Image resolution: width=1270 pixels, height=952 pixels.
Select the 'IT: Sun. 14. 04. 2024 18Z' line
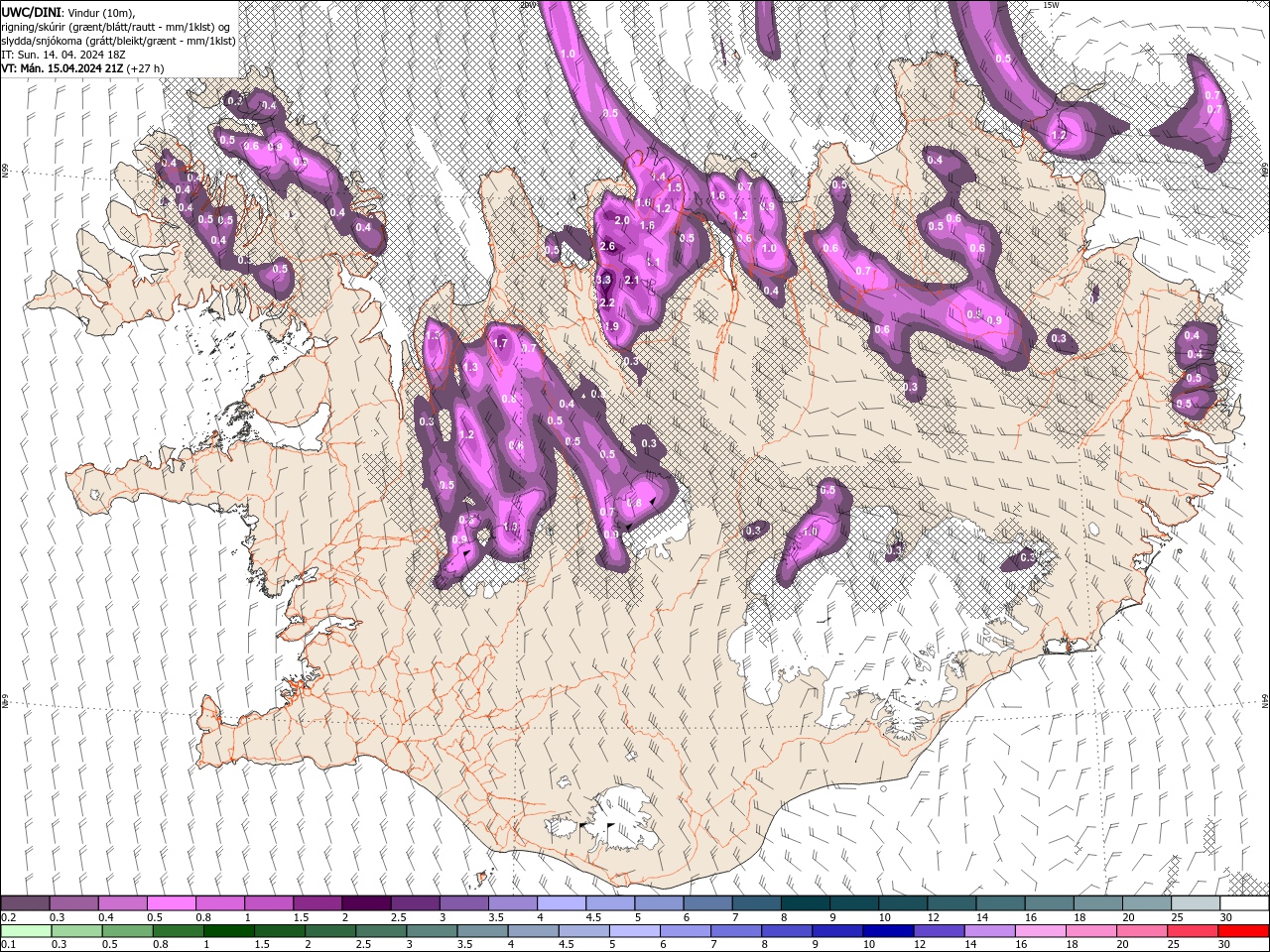click(x=65, y=54)
